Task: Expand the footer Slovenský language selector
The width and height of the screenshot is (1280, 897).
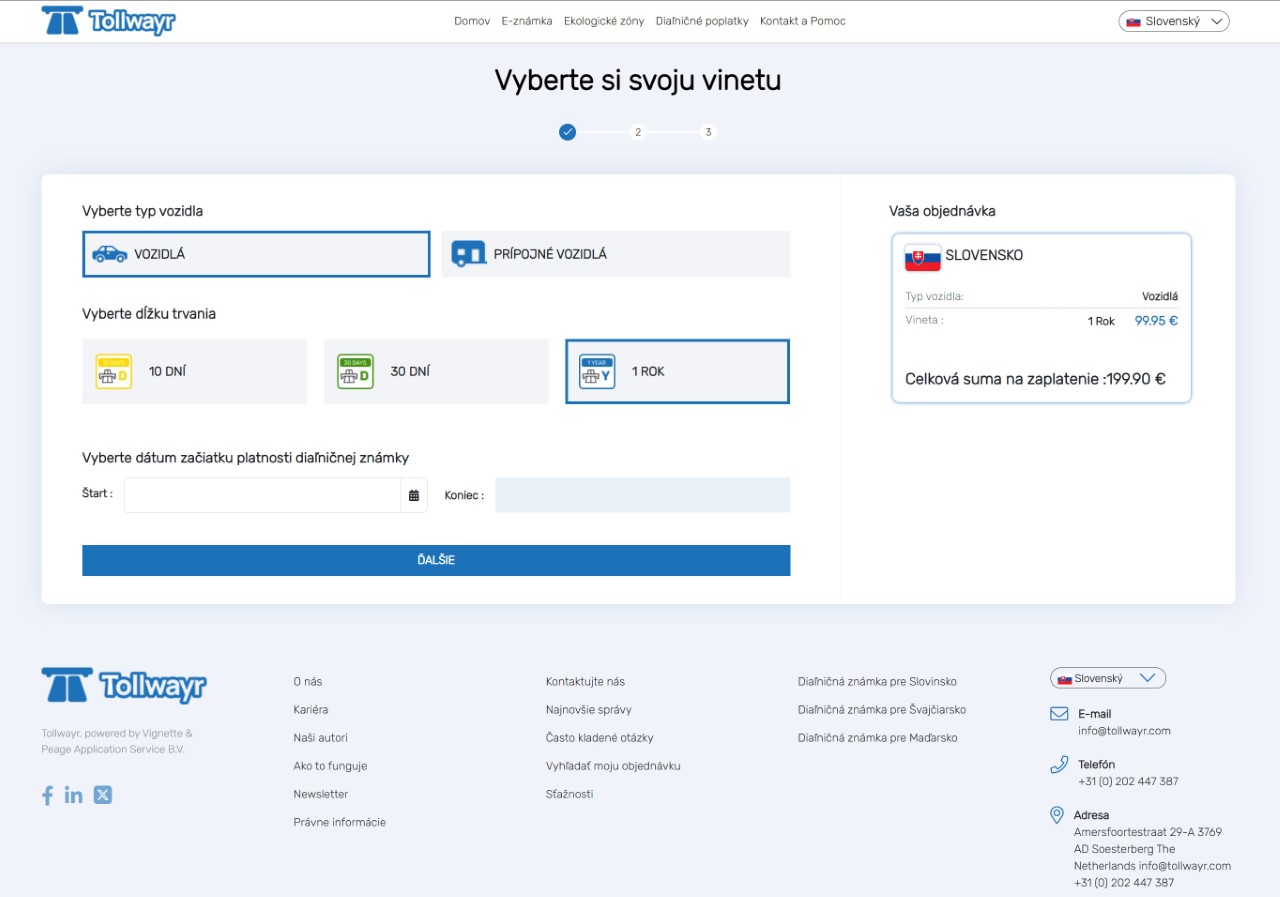Action: [x=1108, y=678]
